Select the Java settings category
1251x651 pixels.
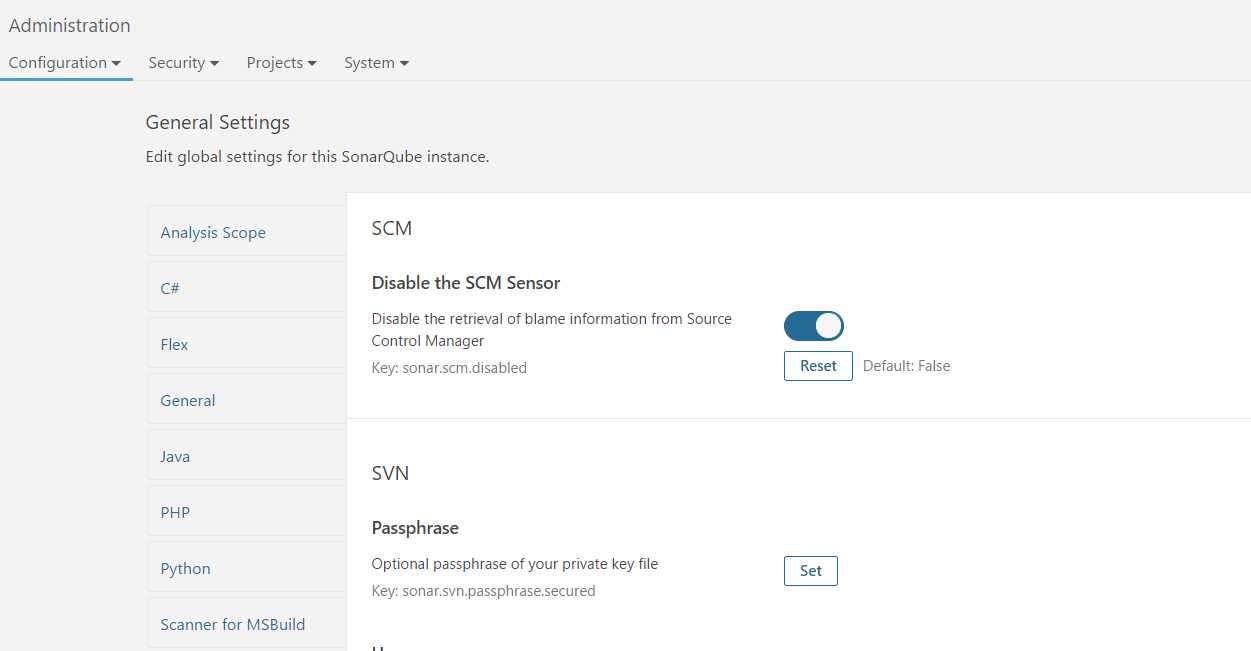pos(247,456)
